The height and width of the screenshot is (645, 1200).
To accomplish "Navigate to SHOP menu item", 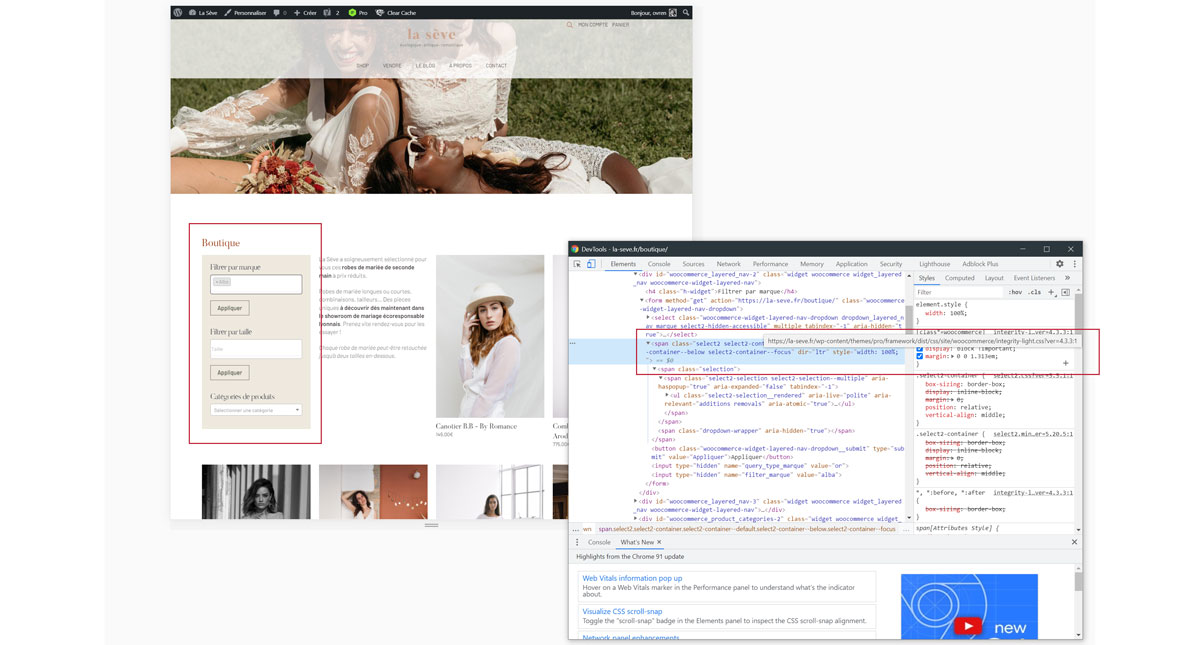I will click(x=363, y=66).
